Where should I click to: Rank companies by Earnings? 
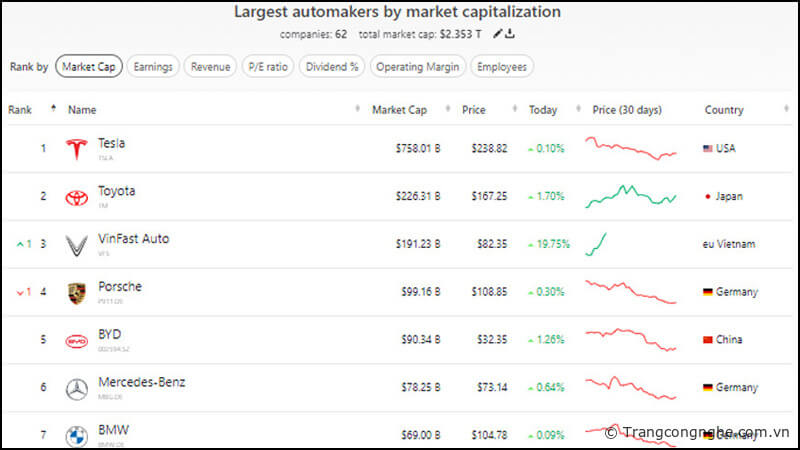point(153,67)
